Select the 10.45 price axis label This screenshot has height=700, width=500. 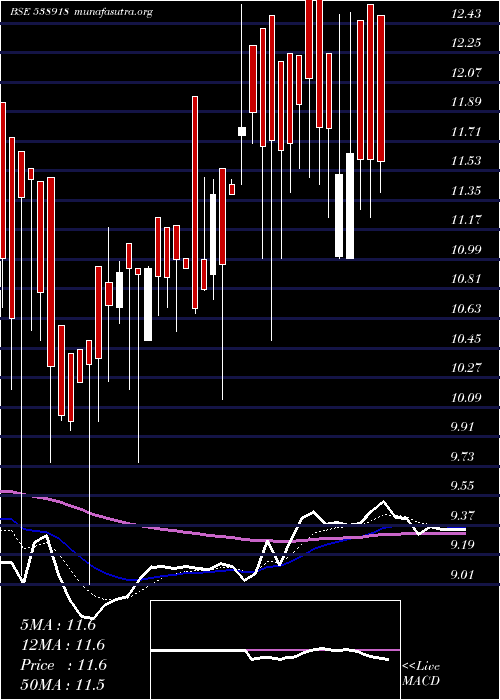(x=466, y=338)
